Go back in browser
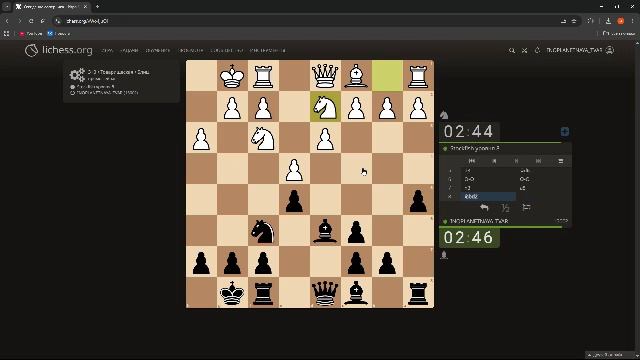Viewport: 640px width, 360px height. click(x=7, y=21)
